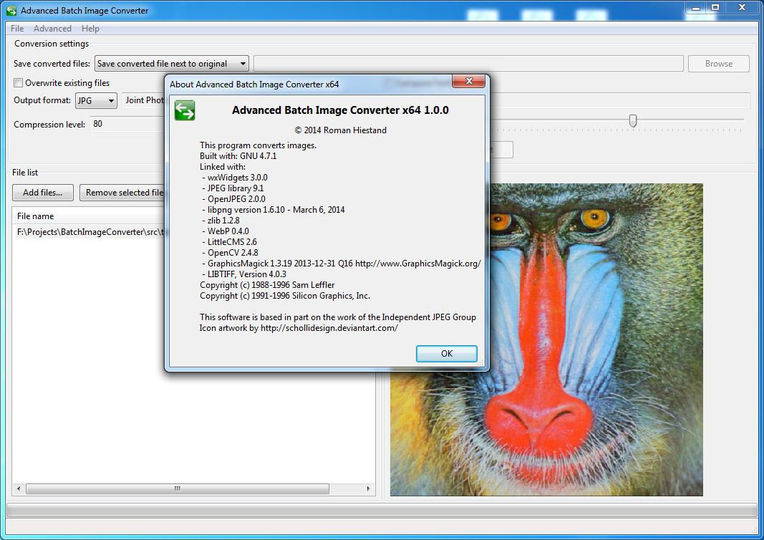Image resolution: width=764 pixels, height=540 pixels.
Task: Click the app icon in main title bar
Action: tap(11, 10)
